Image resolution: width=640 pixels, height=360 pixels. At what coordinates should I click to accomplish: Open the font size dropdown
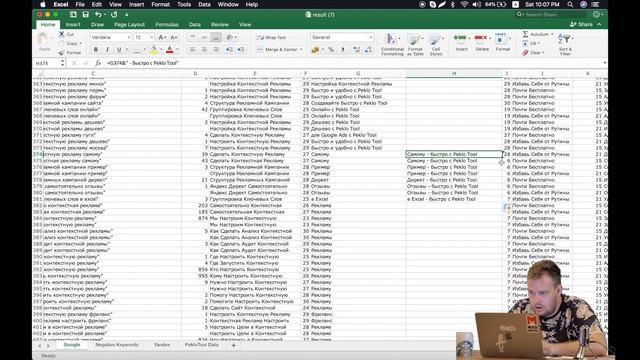pos(151,38)
